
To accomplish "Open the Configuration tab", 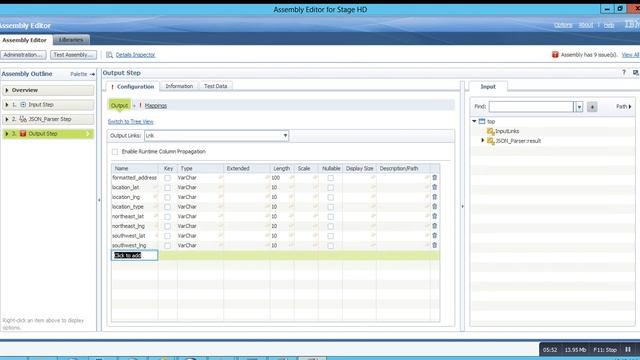I will (x=133, y=87).
